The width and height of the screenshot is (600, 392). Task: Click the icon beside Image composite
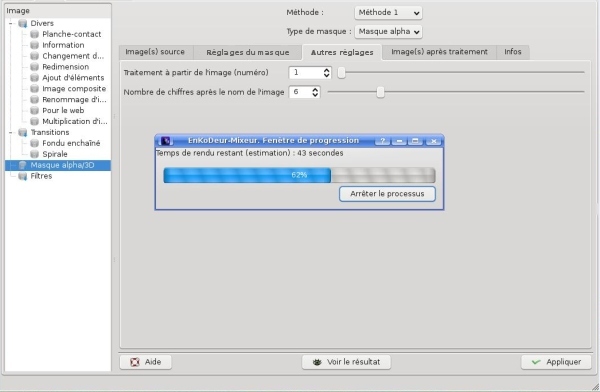click(x=34, y=89)
